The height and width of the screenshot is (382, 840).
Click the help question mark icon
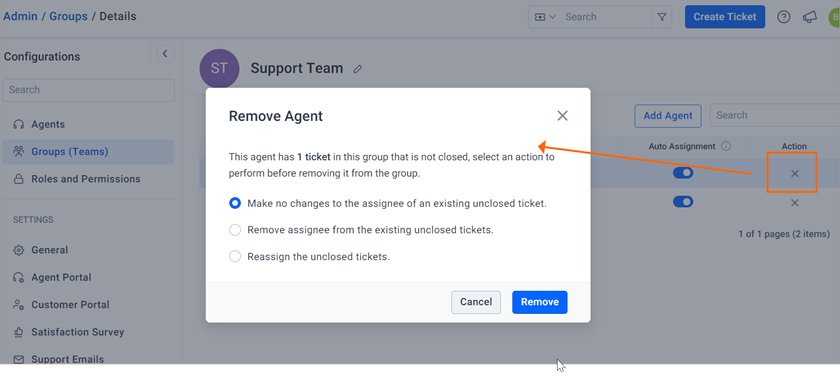[784, 17]
